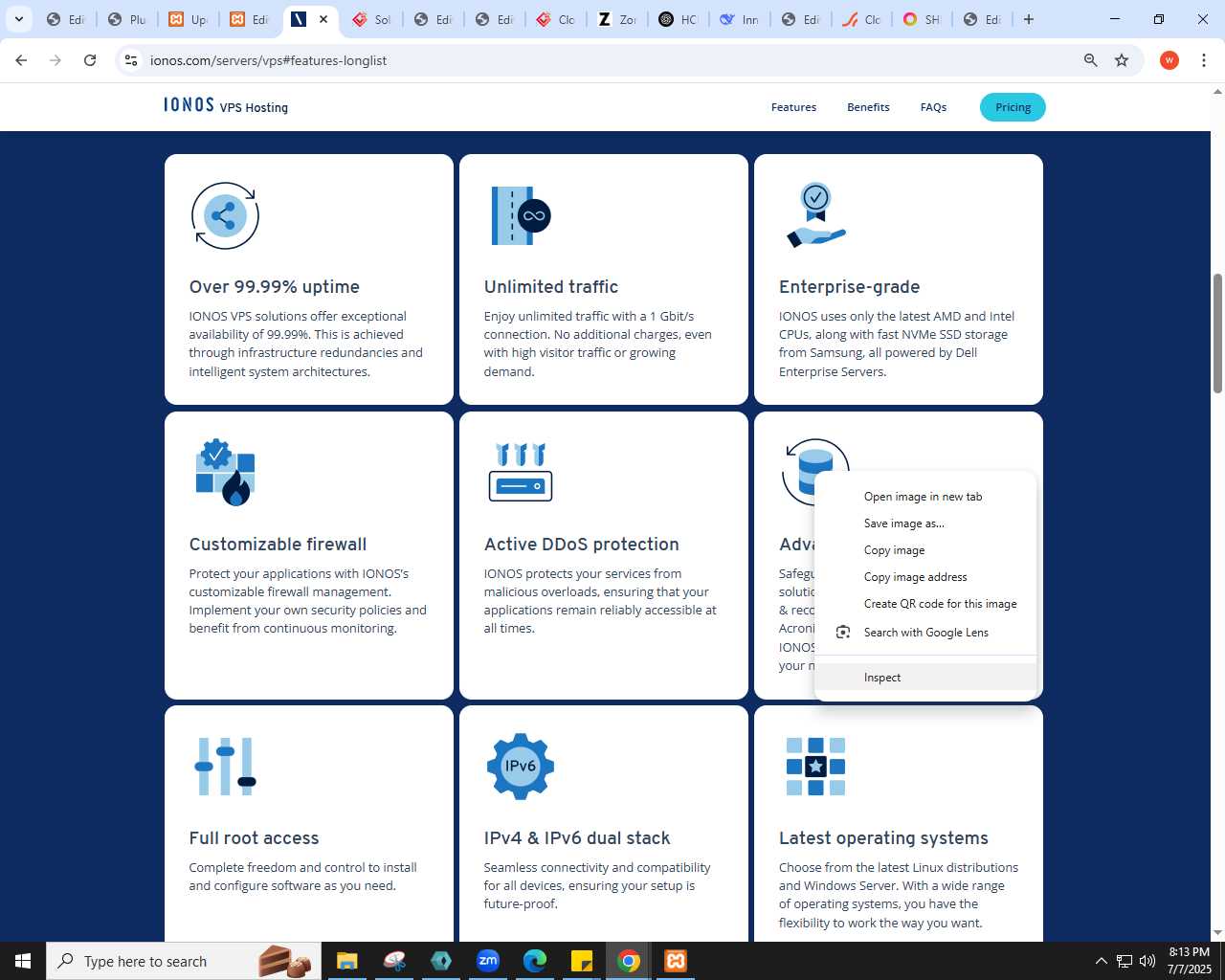Click the browser forward arrow
This screenshot has width=1225, height=980.
pyautogui.click(x=56, y=60)
